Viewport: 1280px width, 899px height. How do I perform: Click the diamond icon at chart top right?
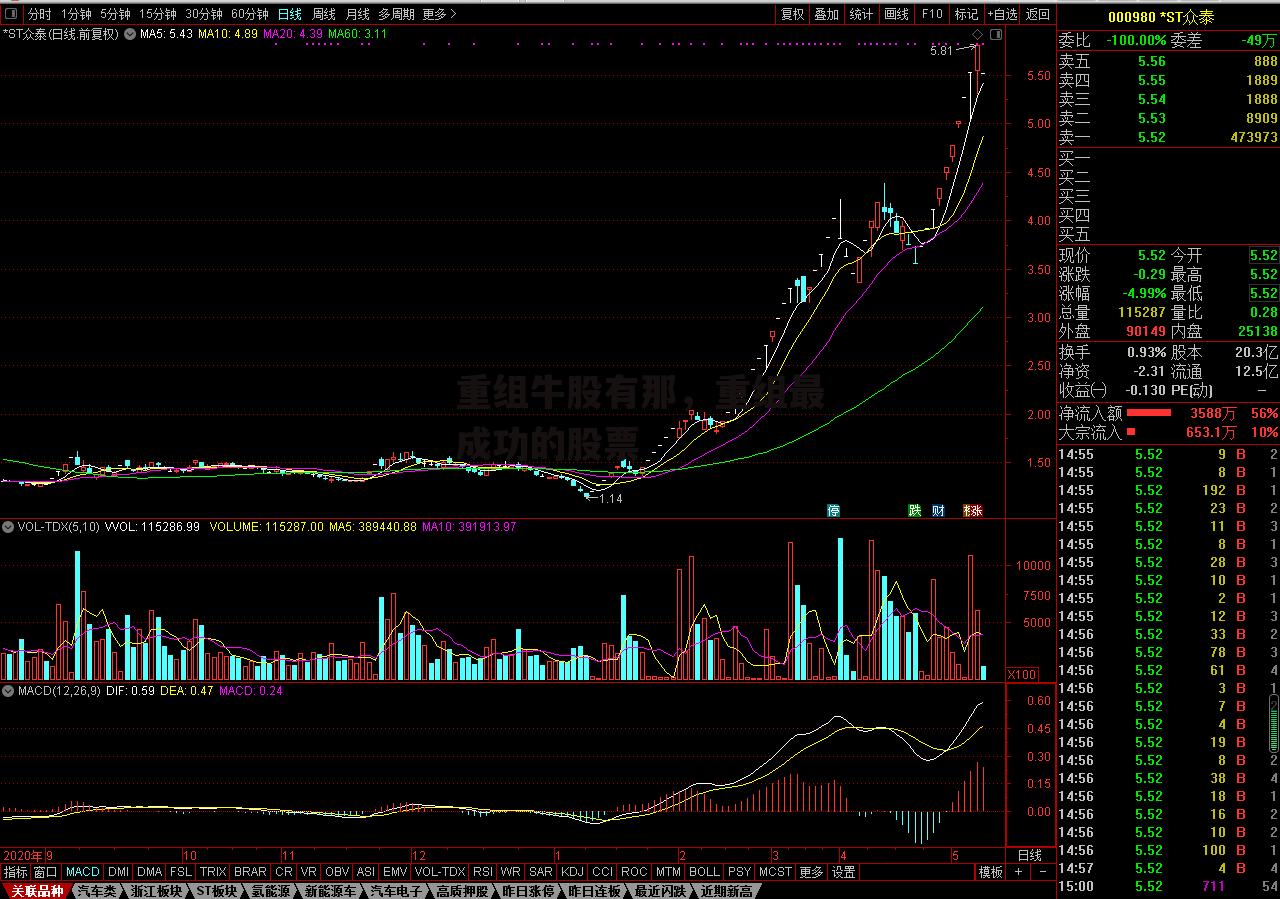pyautogui.click(x=977, y=34)
